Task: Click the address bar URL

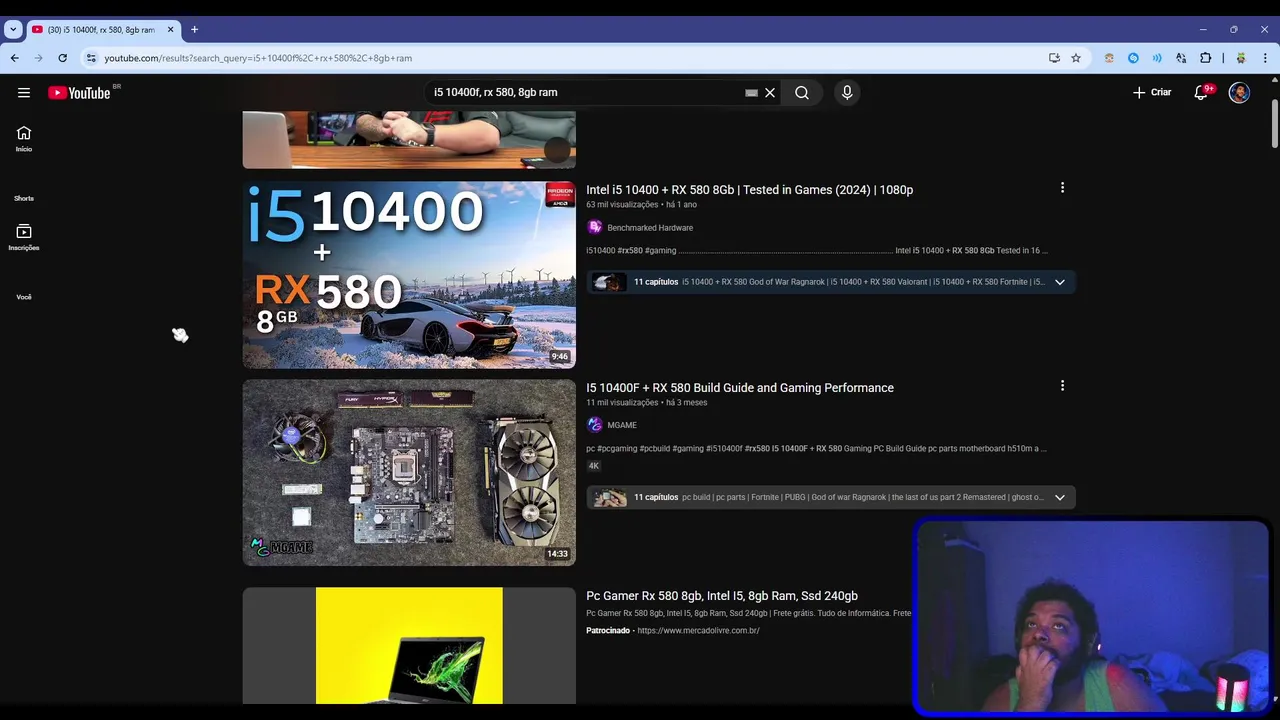Action: pos(258,58)
